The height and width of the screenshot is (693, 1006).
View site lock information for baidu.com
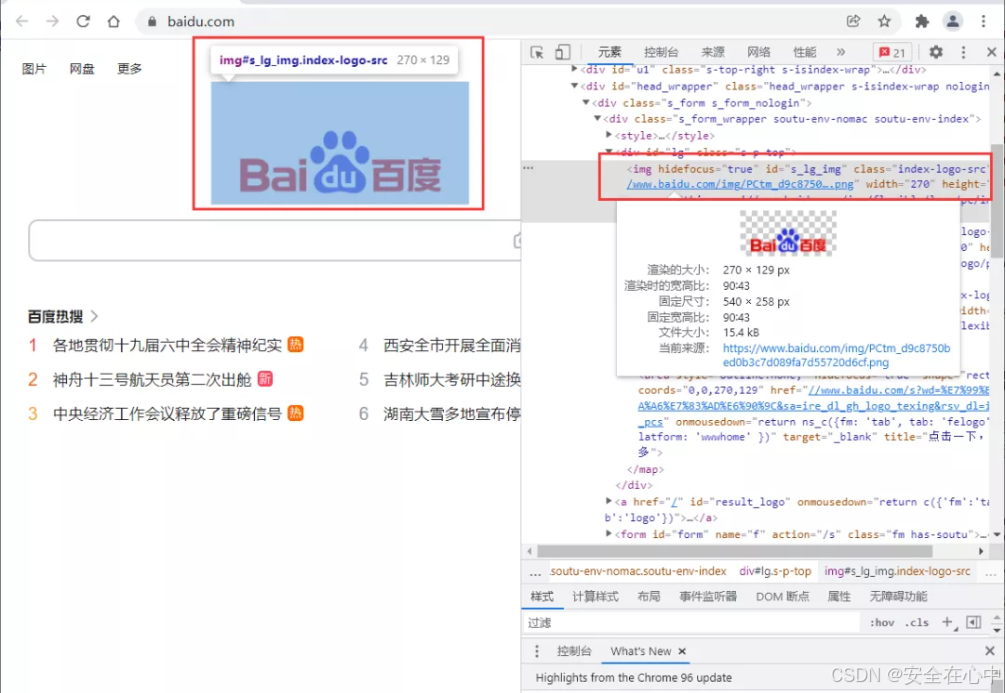point(152,21)
